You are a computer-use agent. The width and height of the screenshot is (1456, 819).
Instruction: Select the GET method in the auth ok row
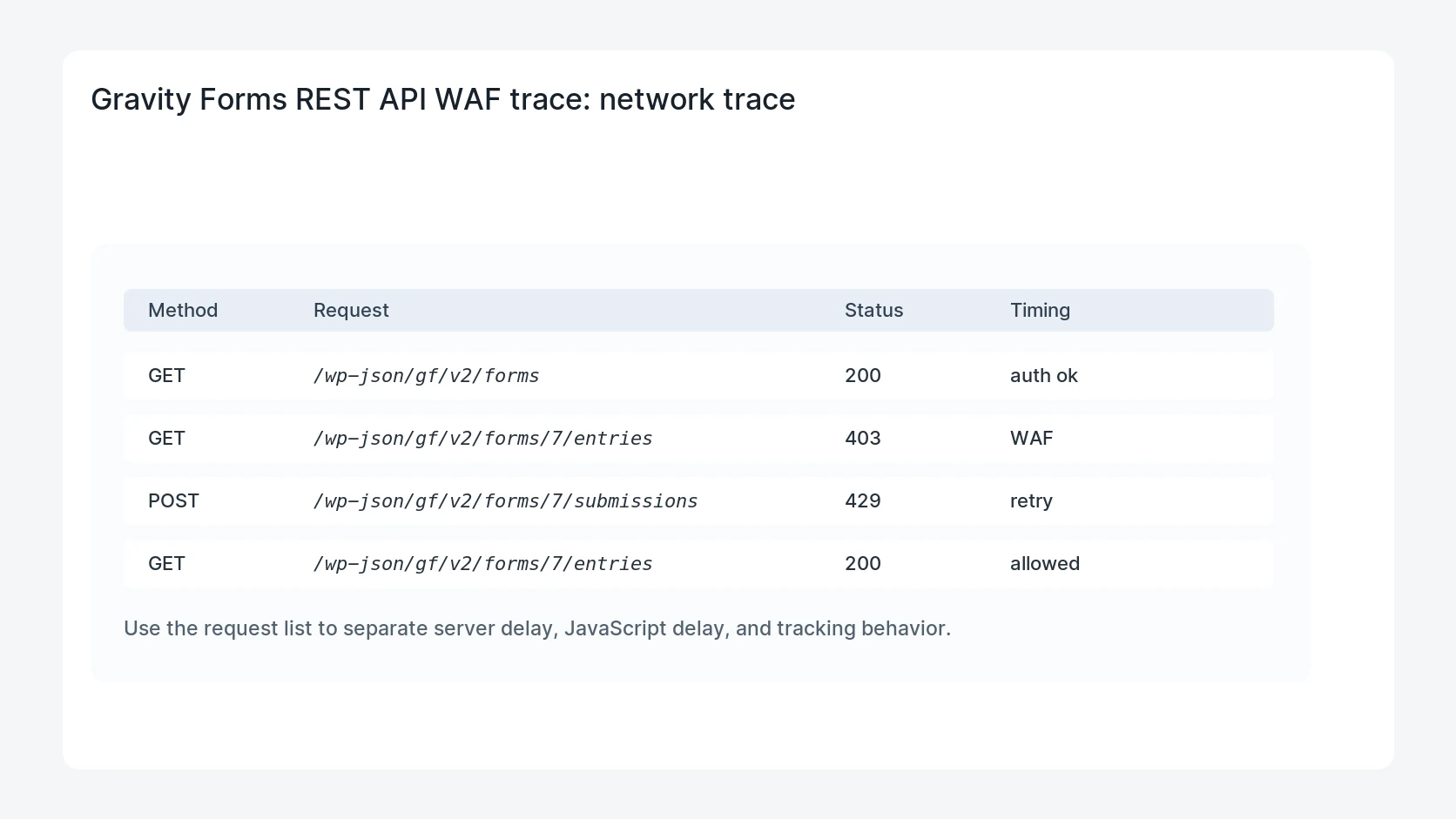166,376
